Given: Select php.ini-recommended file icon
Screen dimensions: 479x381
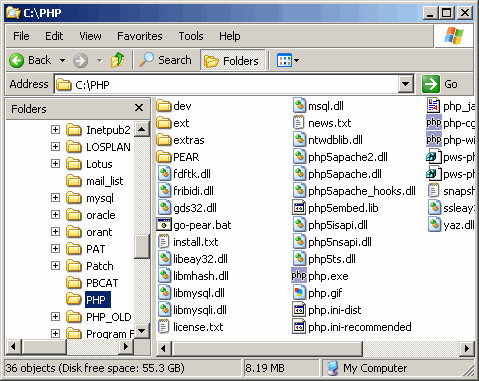Looking at the screenshot, I should pos(299,327).
